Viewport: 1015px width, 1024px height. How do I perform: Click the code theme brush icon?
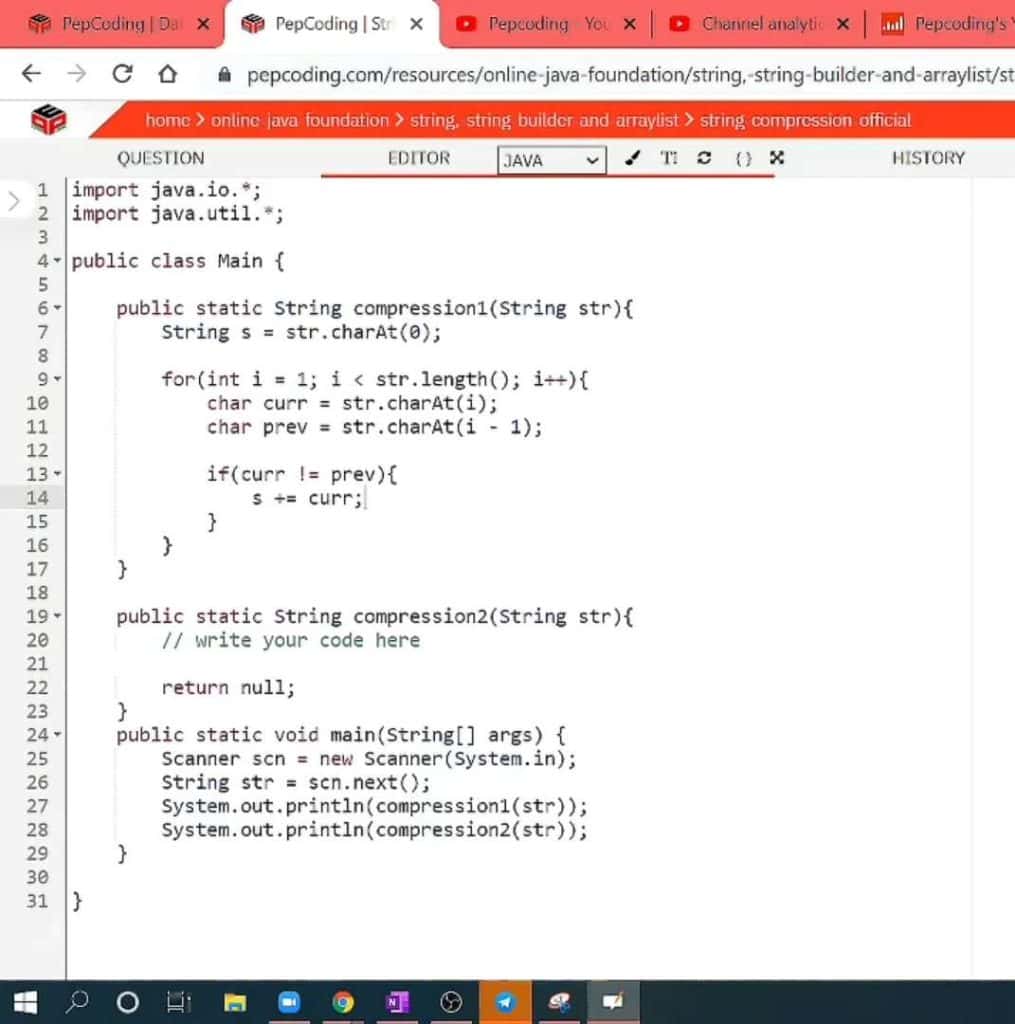[x=633, y=158]
